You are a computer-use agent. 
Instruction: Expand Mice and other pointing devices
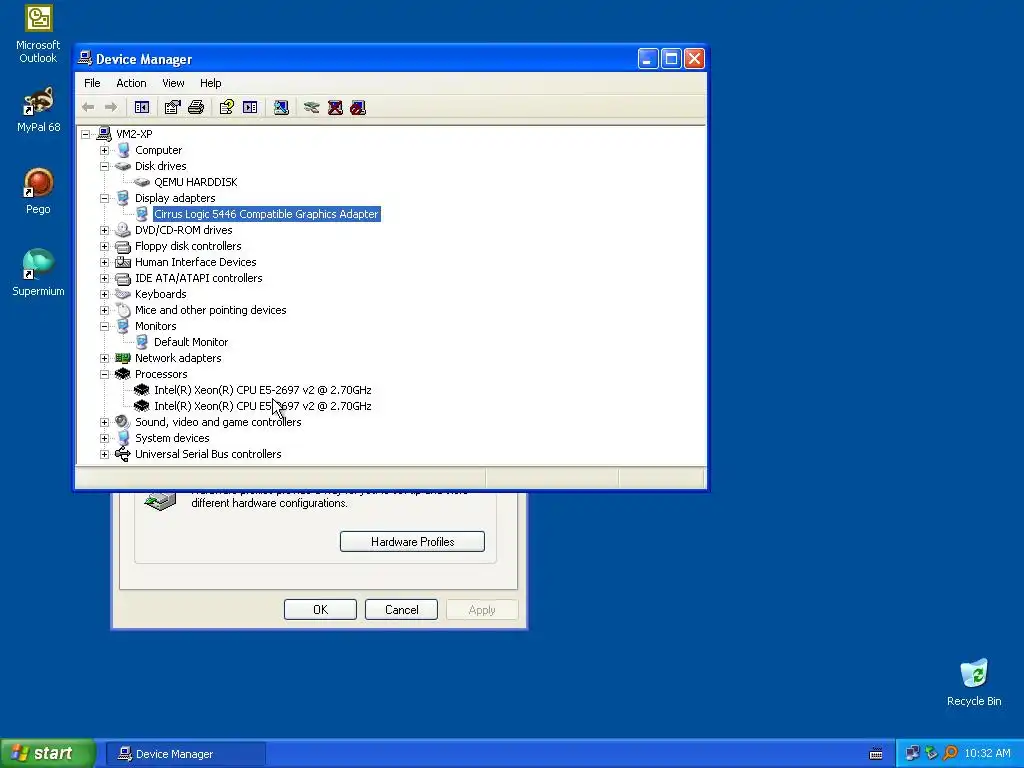click(x=104, y=310)
